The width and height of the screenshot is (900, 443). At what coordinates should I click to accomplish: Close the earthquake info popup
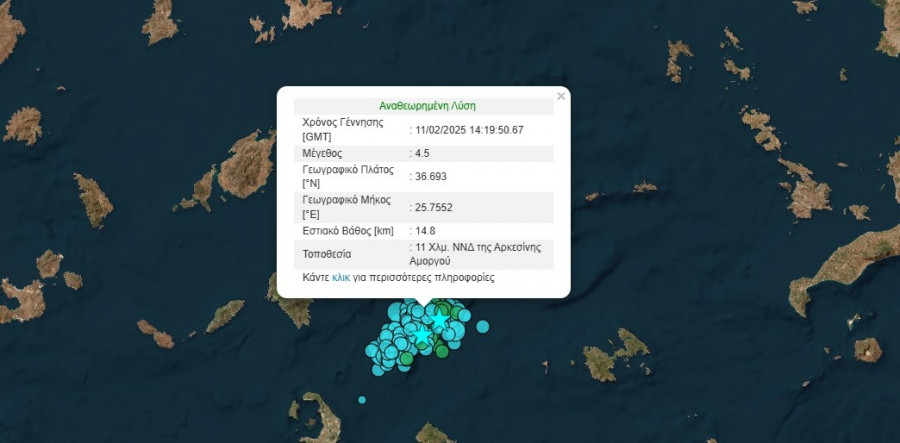coord(561,96)
